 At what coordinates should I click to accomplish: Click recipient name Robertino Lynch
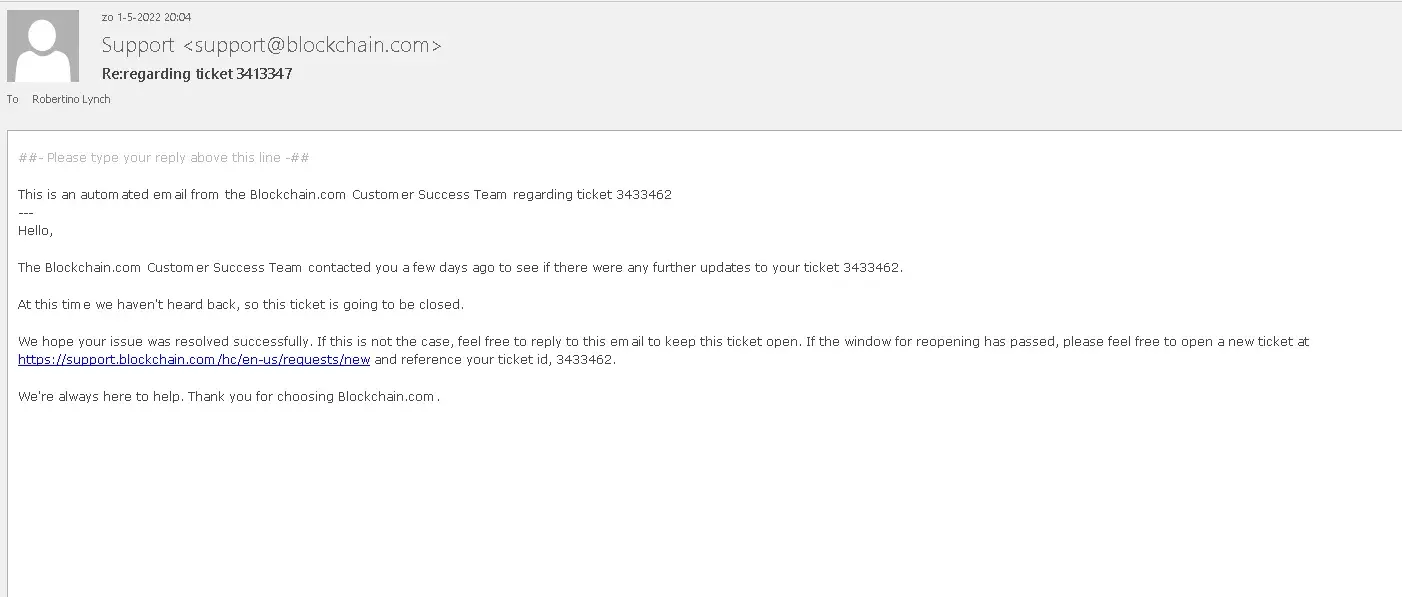click(71, 99)
